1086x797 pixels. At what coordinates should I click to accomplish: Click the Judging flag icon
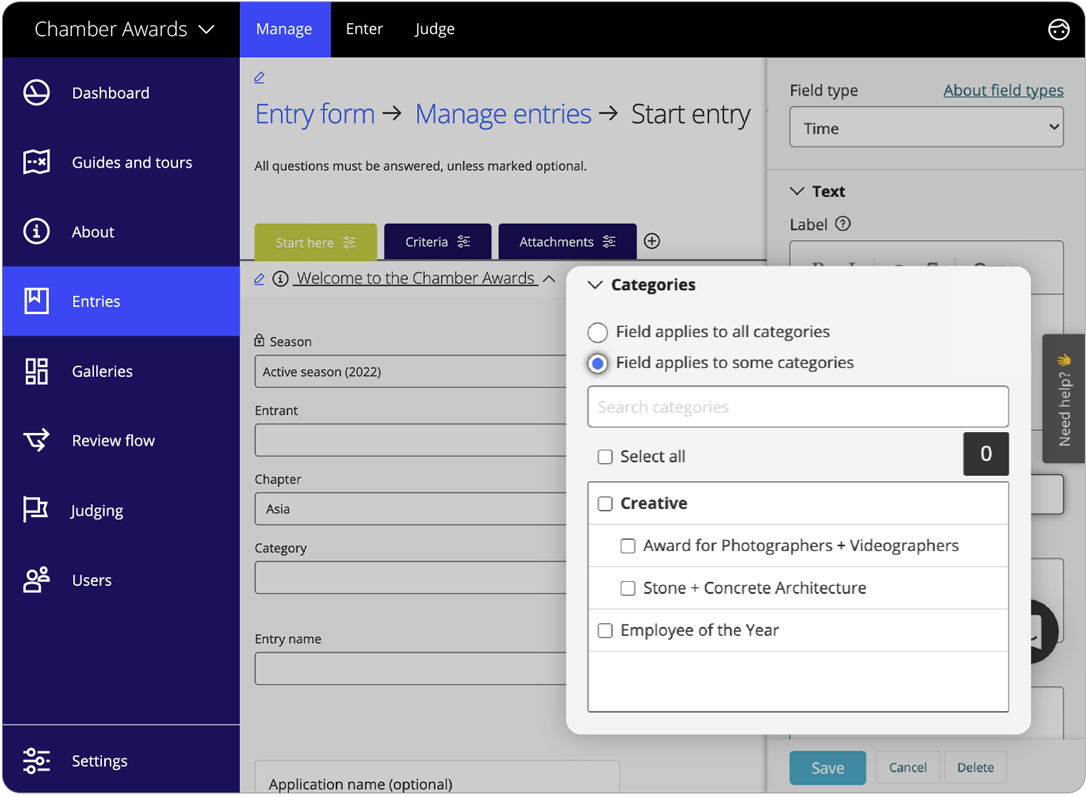click(x=36, y=510)
